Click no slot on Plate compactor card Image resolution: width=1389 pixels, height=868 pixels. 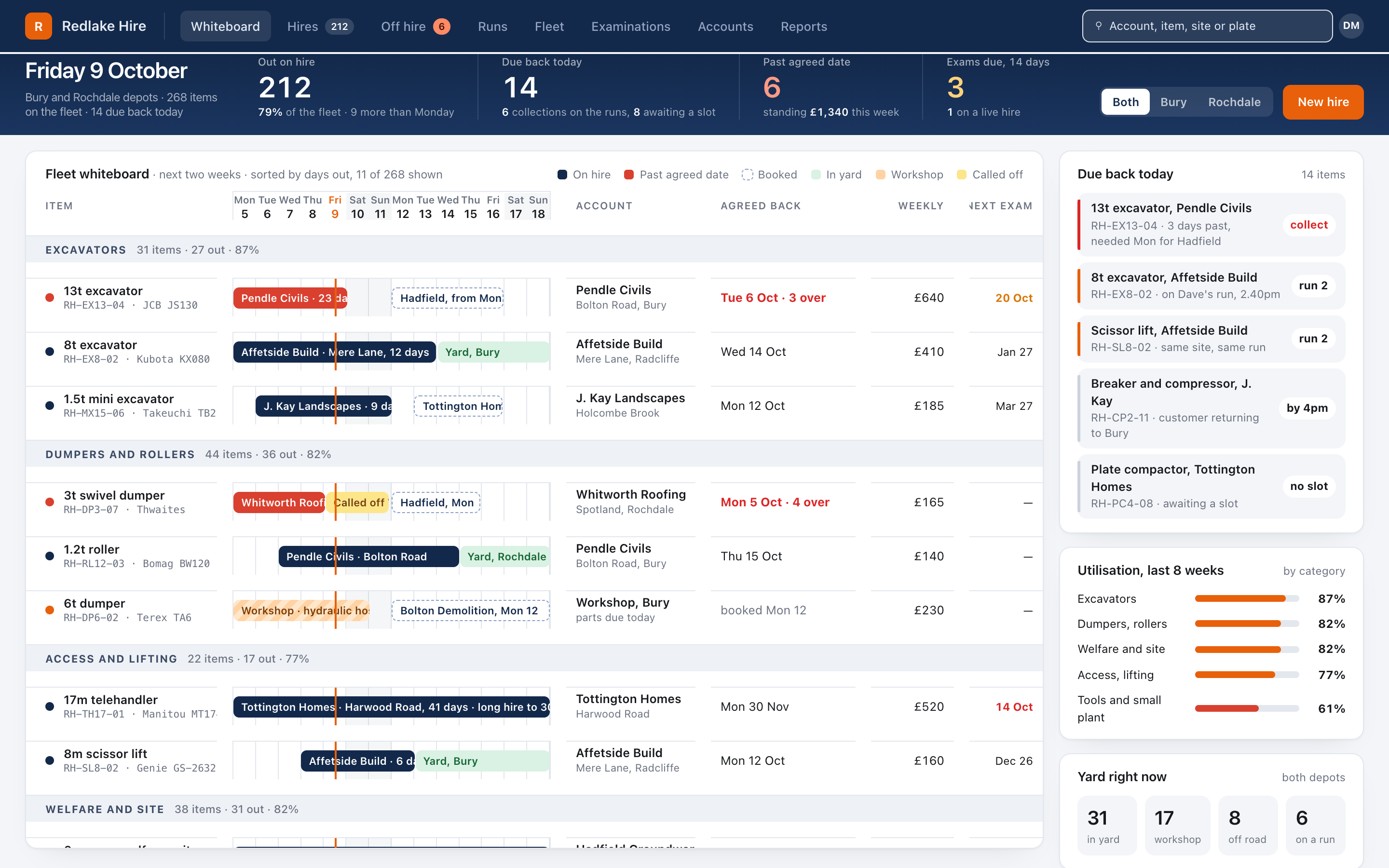pos(1308,486)
